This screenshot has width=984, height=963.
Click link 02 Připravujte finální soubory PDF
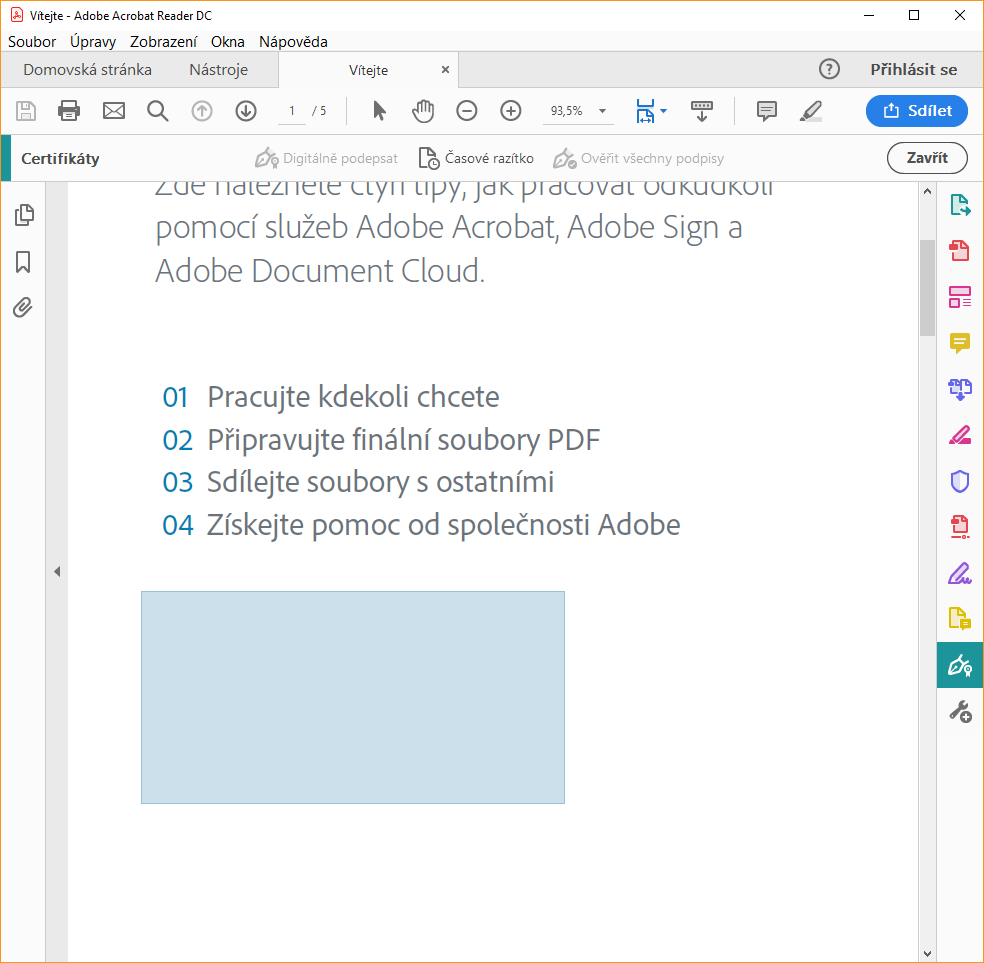pyautogui.click(x=381, y=440)
